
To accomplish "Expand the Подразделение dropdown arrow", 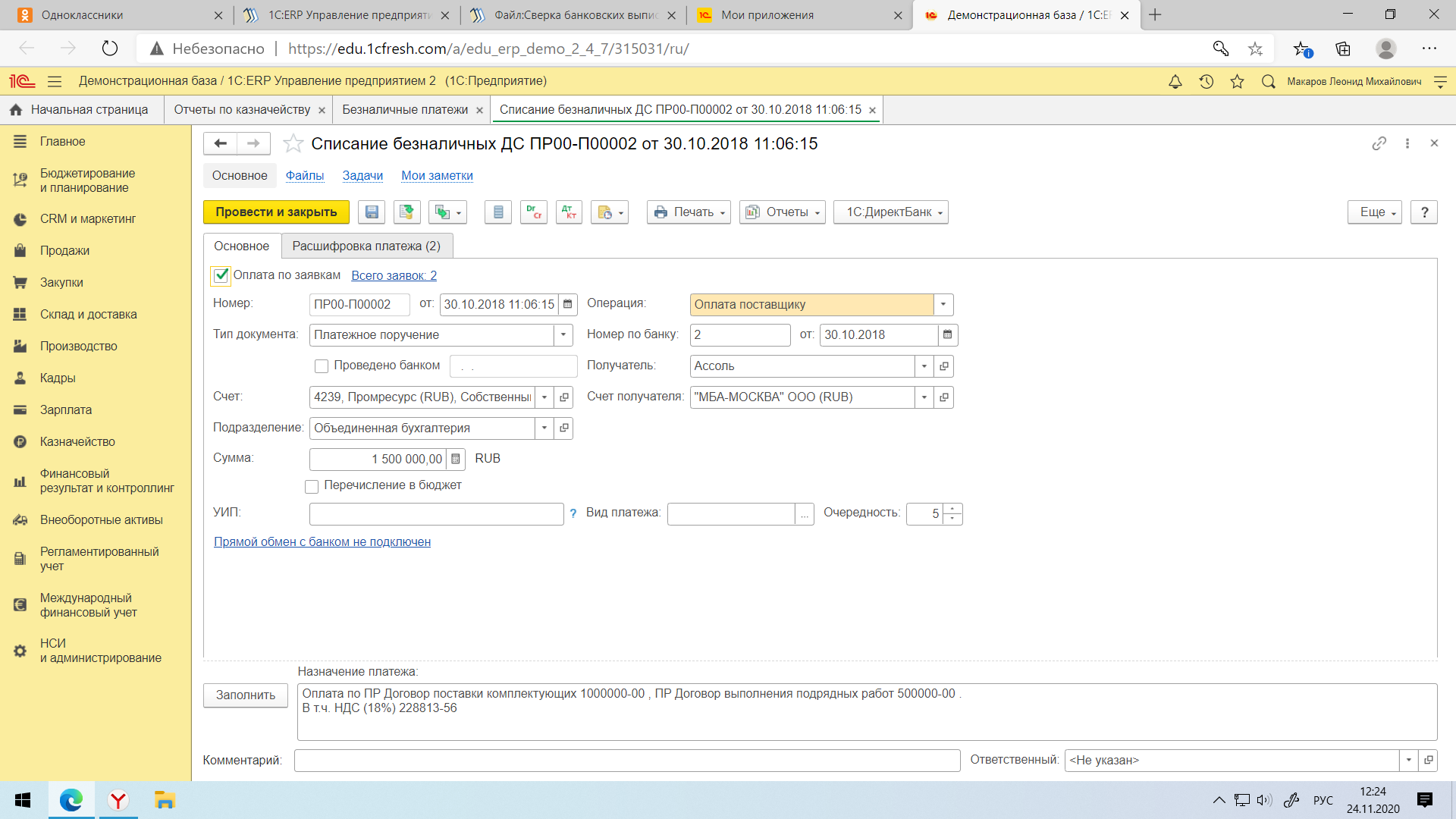I will click(544, 428).
